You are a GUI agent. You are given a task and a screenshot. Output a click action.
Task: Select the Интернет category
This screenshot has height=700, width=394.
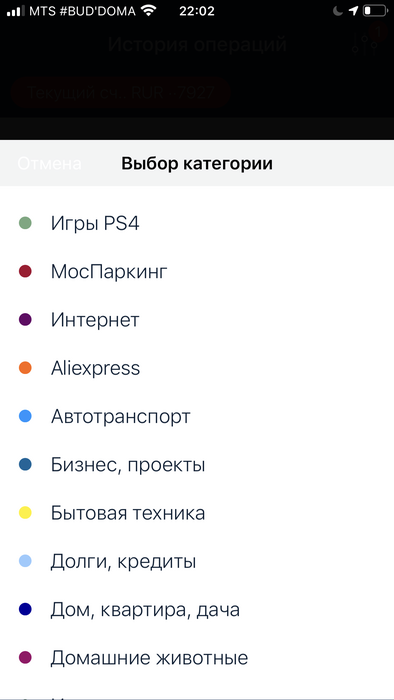tap(197, 320)
